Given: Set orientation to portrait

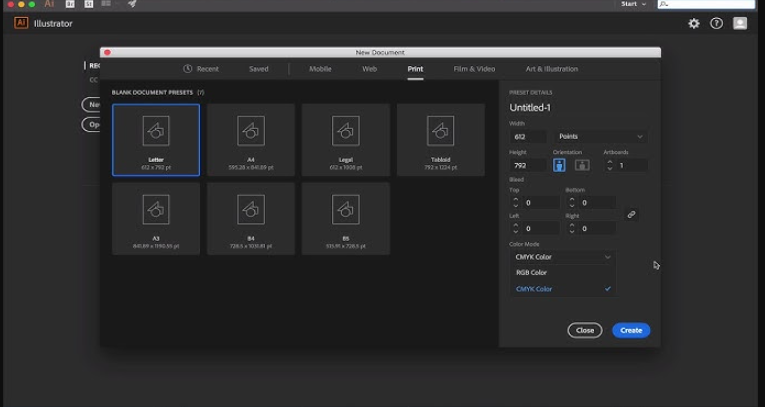Looking at the screenshot, I should 559,165.
